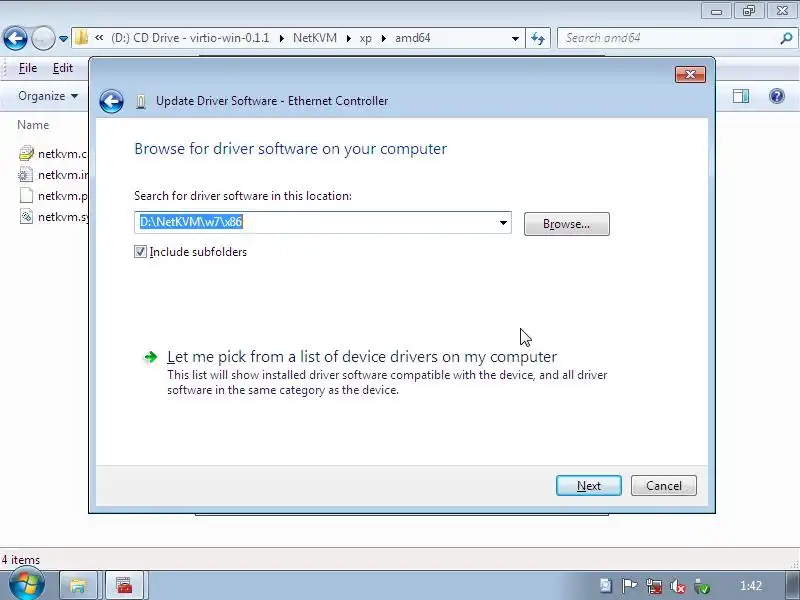800x600 pixels.
Task: Expand the double-chevron breadcrumb overflow
Action: click(x=99, y=38)
